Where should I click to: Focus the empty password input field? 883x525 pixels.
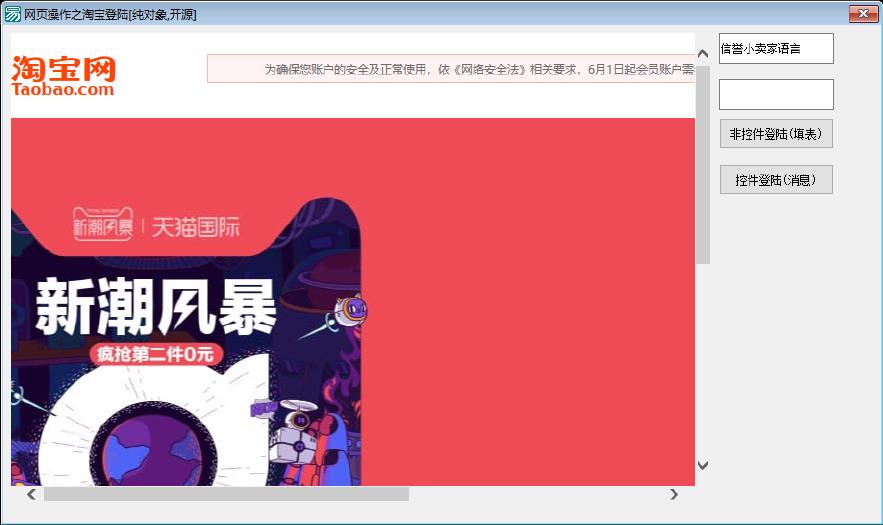pos(776,95)
